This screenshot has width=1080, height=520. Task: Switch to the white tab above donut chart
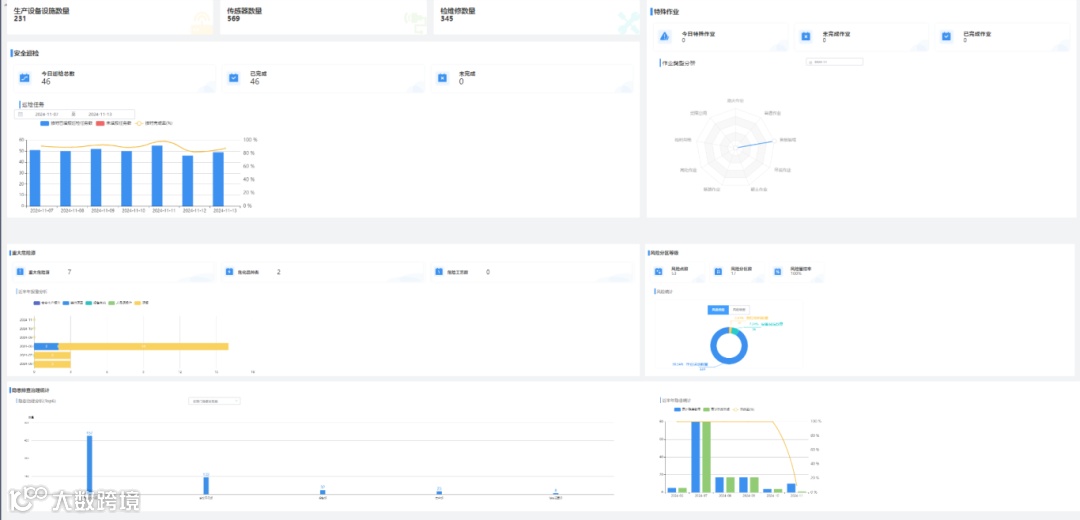pyautogui.click(x=739, y=310)
